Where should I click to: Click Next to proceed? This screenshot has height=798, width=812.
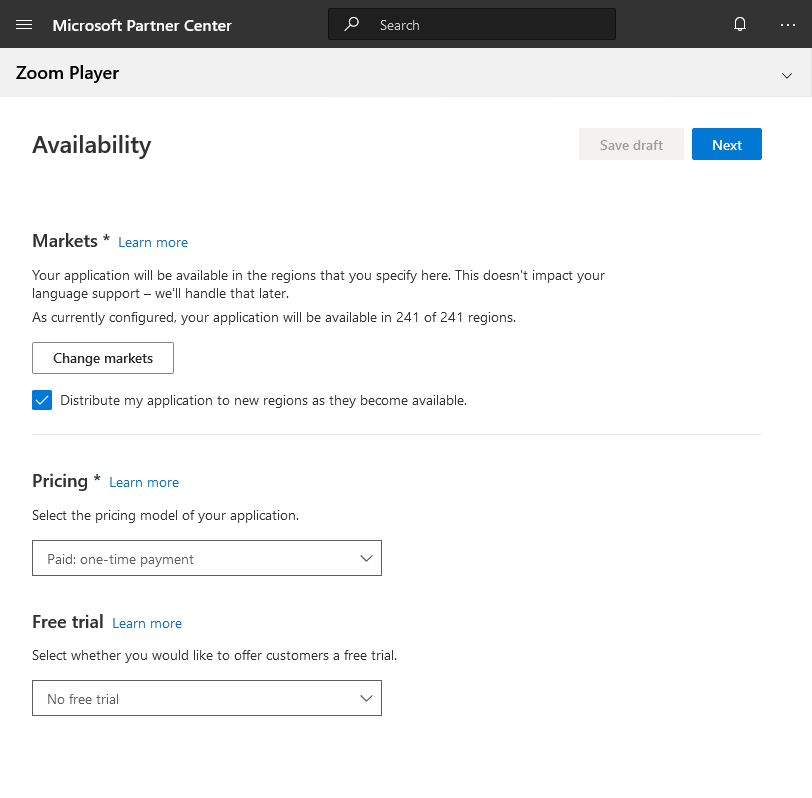(727, 144)
